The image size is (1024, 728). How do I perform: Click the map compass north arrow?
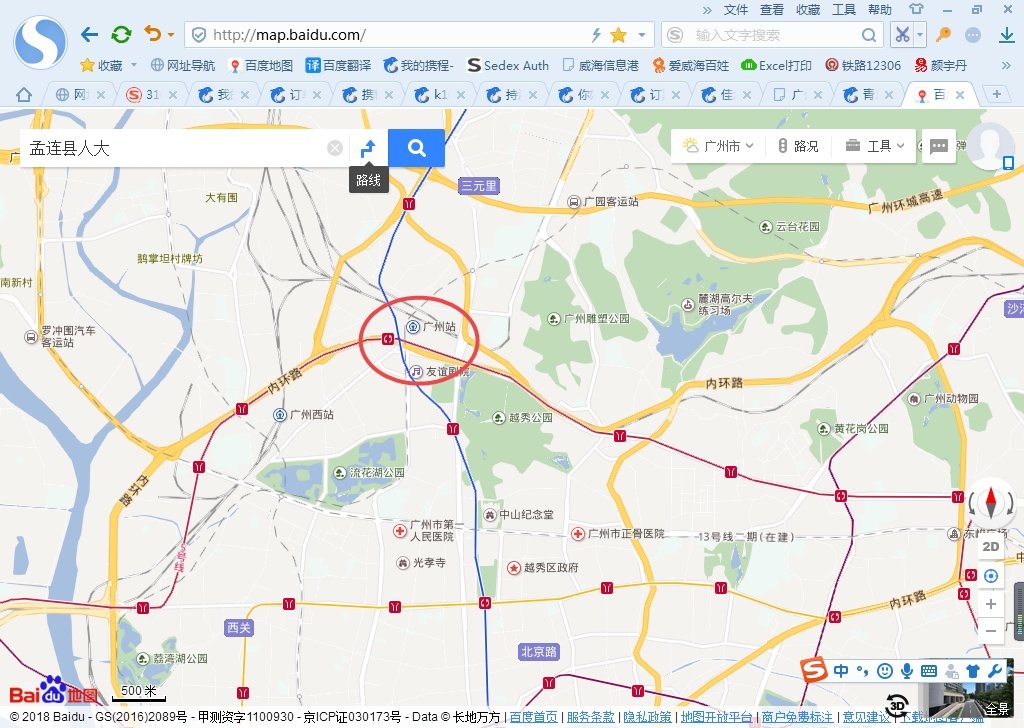tap(991, 502)
